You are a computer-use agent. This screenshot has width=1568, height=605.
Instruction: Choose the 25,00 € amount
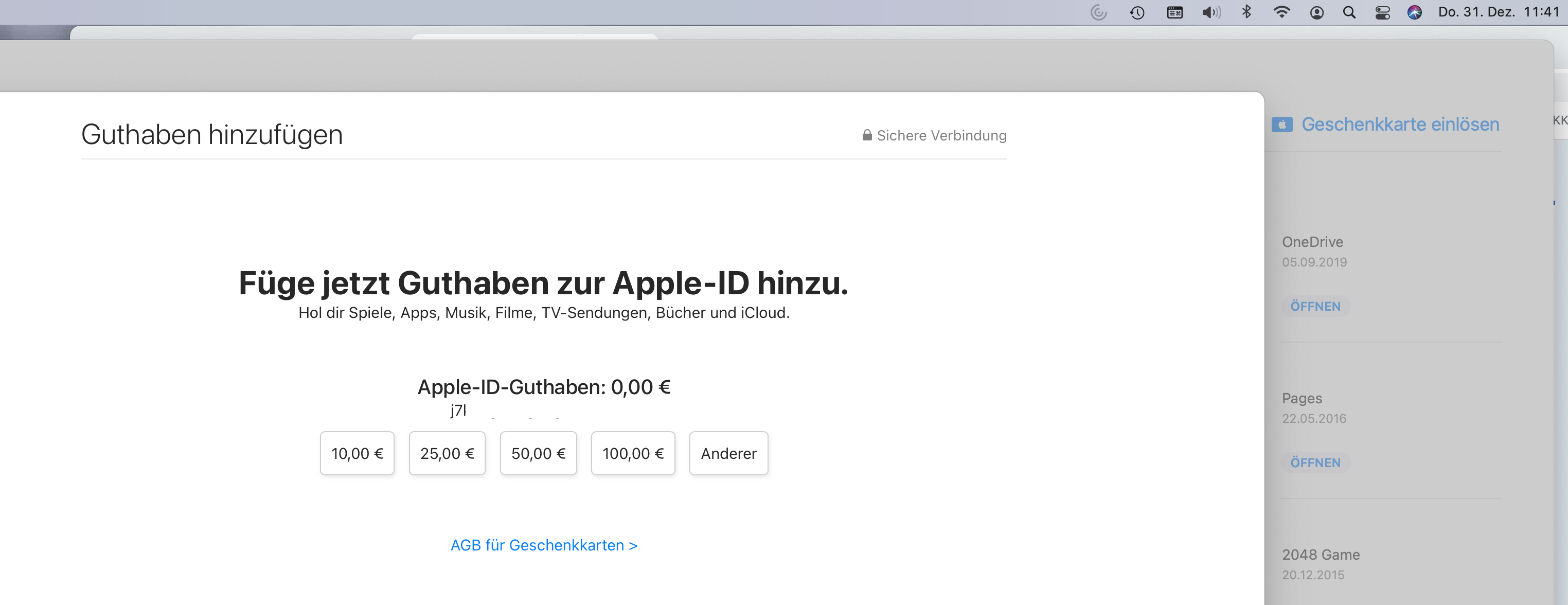click(x=447, y=453)
